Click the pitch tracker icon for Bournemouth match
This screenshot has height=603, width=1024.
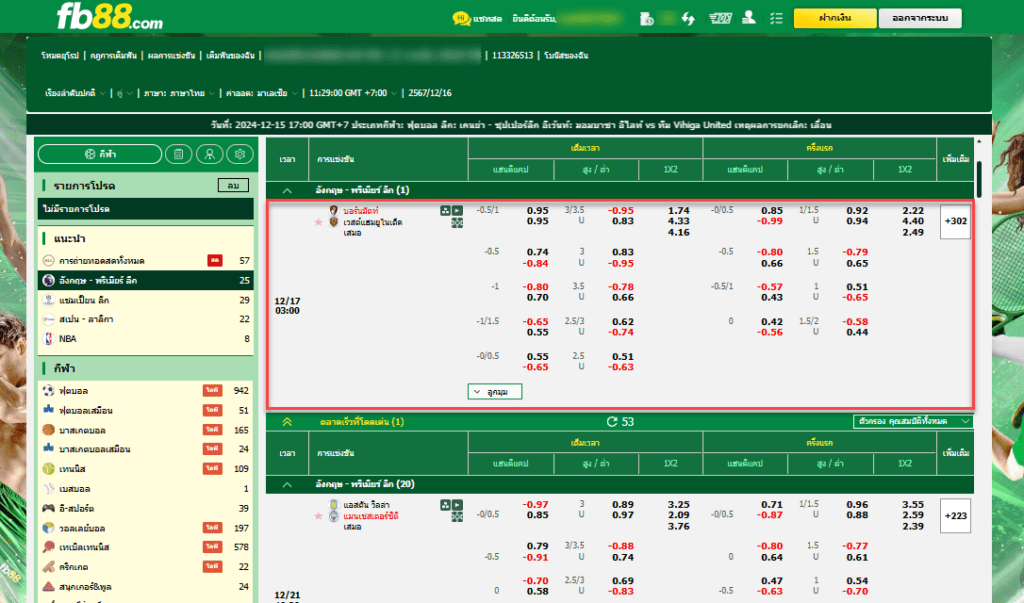pyautogui.click(x=457, y=223)
